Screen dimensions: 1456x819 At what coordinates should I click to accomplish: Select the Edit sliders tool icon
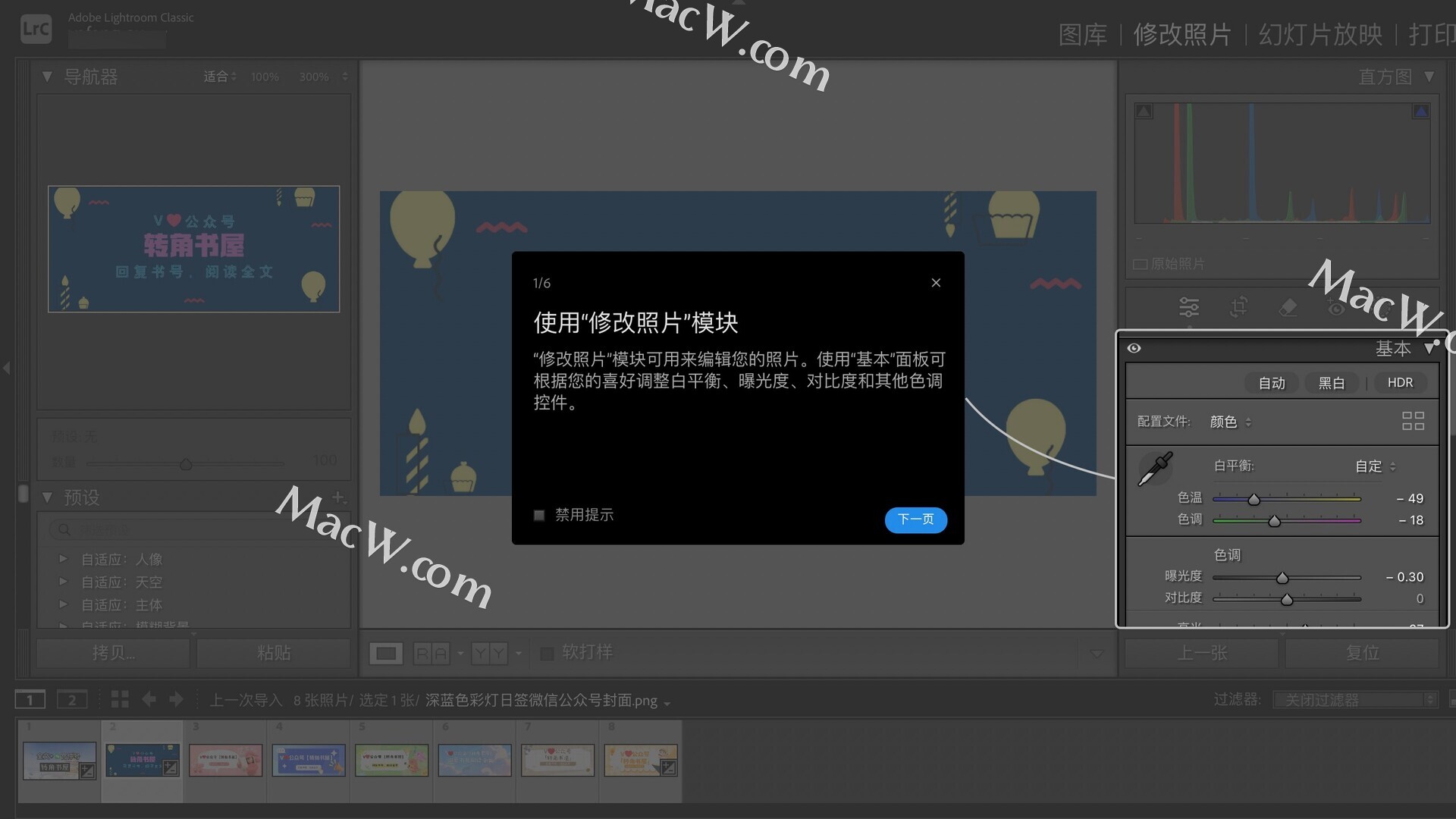tap(1189, 307)
